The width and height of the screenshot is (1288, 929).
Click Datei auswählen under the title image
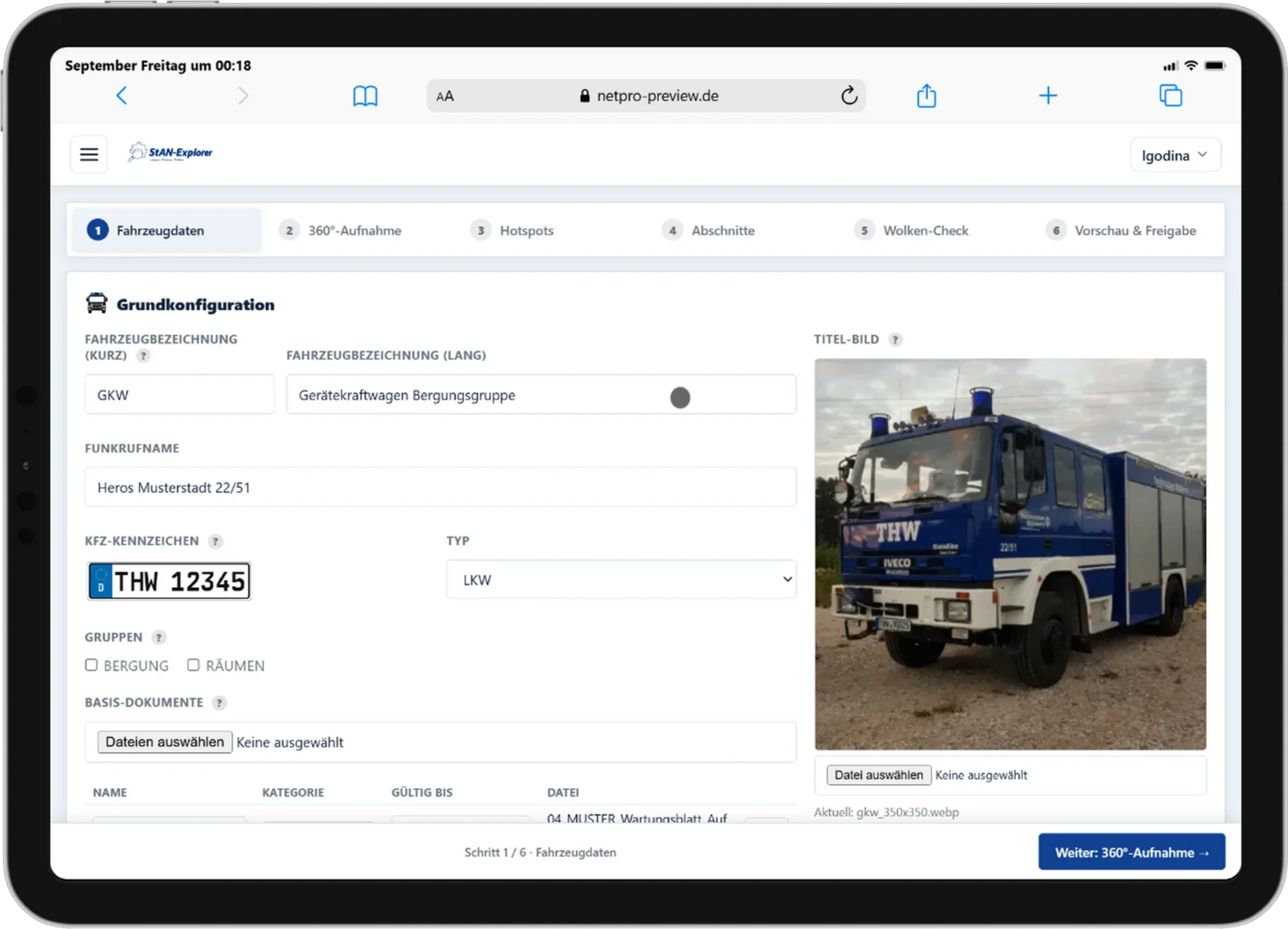(878, 775)
